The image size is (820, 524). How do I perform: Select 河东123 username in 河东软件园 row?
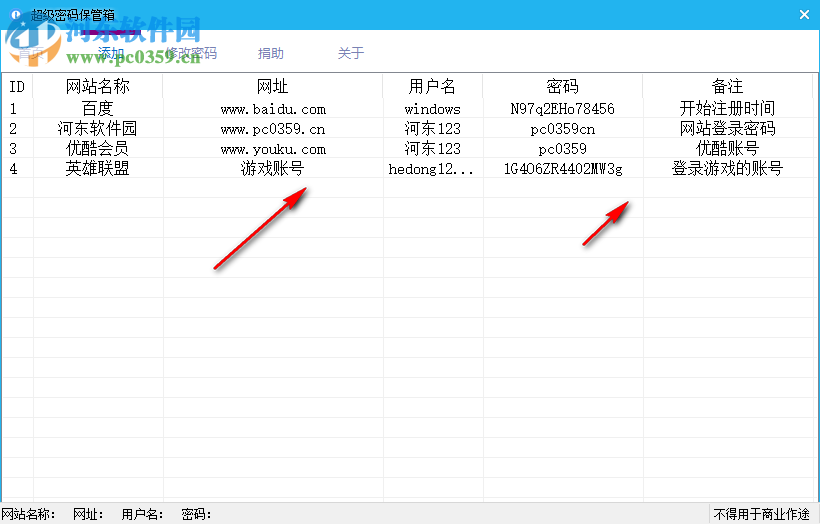tap(432, 129)
